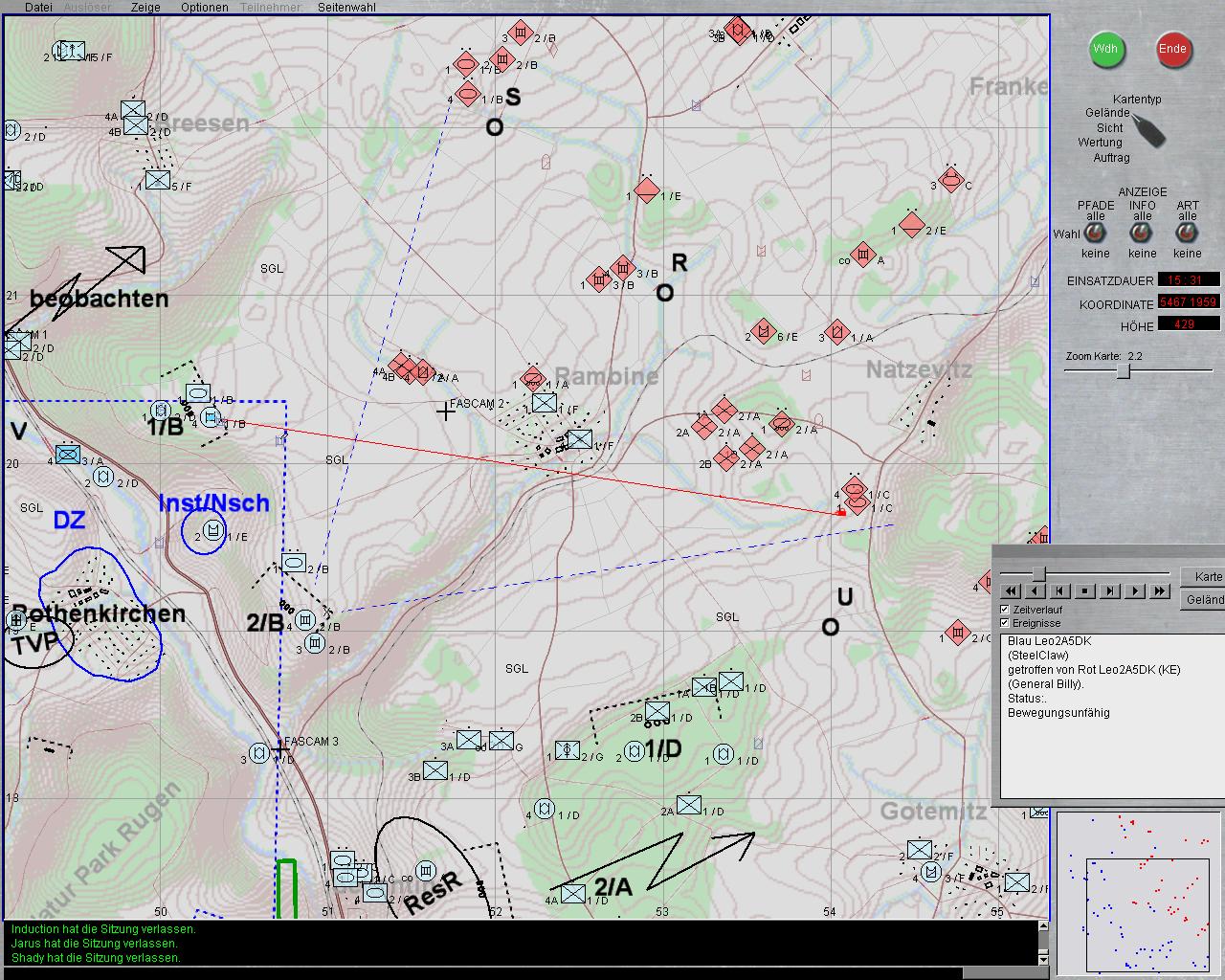Click the overview minimap thumbnail
Viewport: 1225px width, 980px height.
click(1137, 892)
